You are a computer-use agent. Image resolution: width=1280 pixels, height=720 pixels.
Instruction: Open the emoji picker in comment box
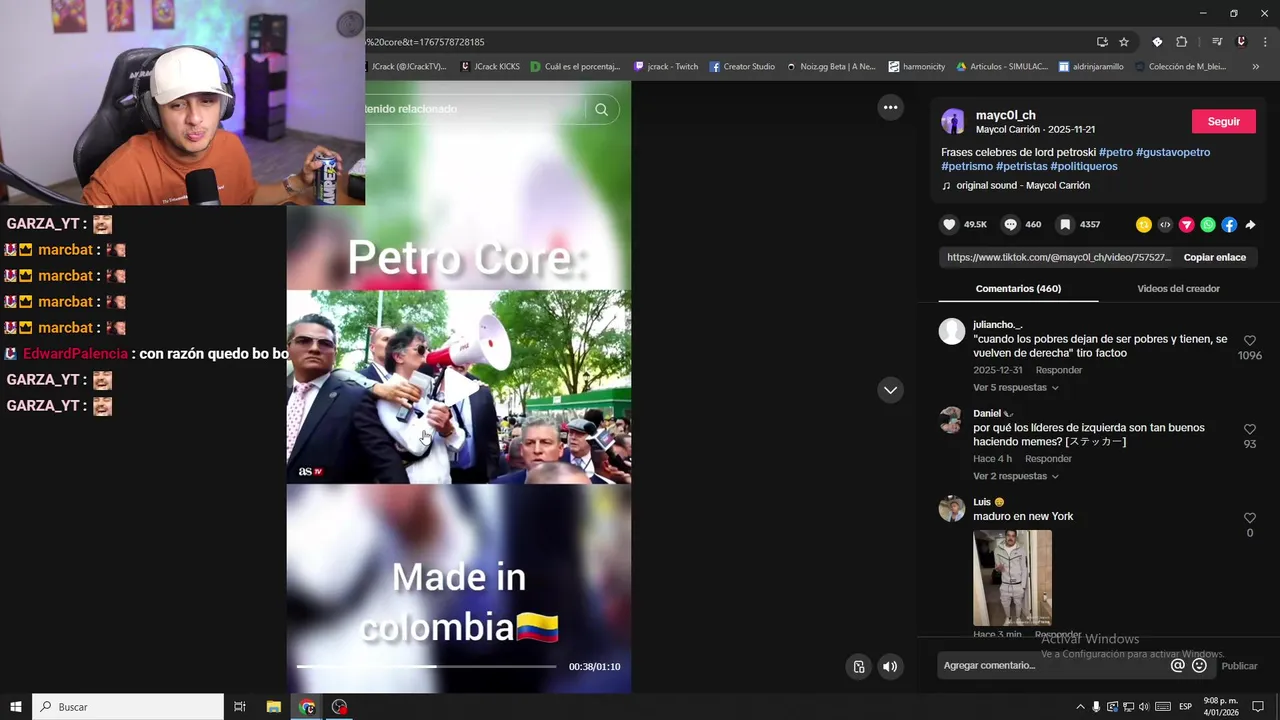click(1199, 666)
